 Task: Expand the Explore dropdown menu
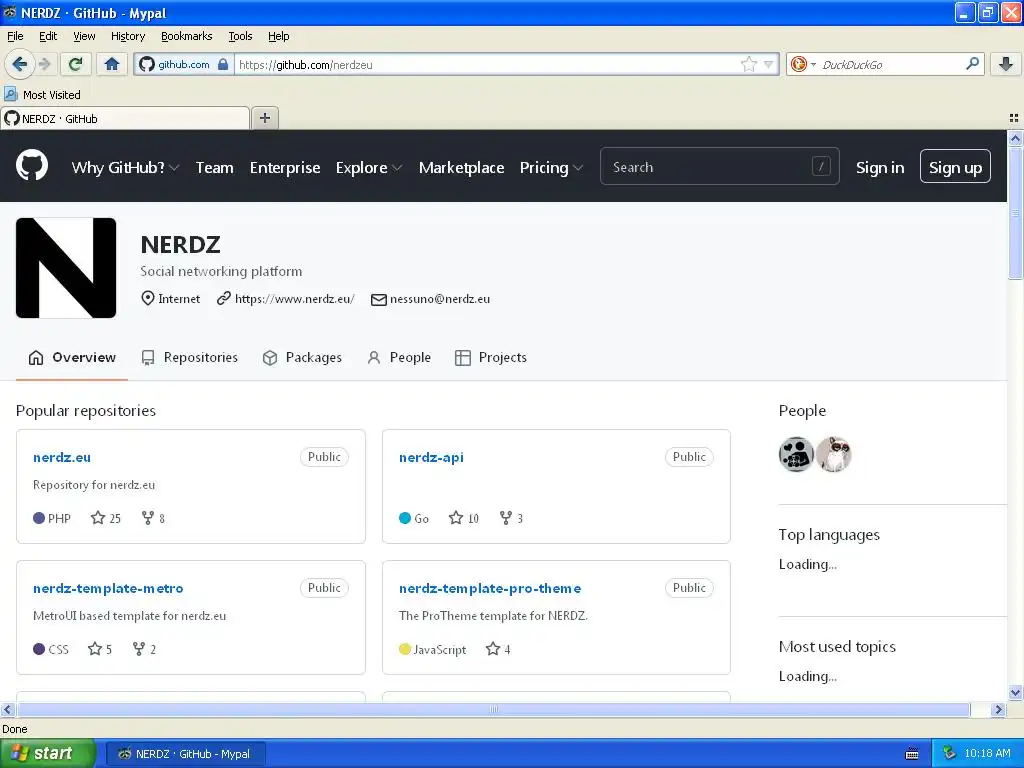(369, 168)
